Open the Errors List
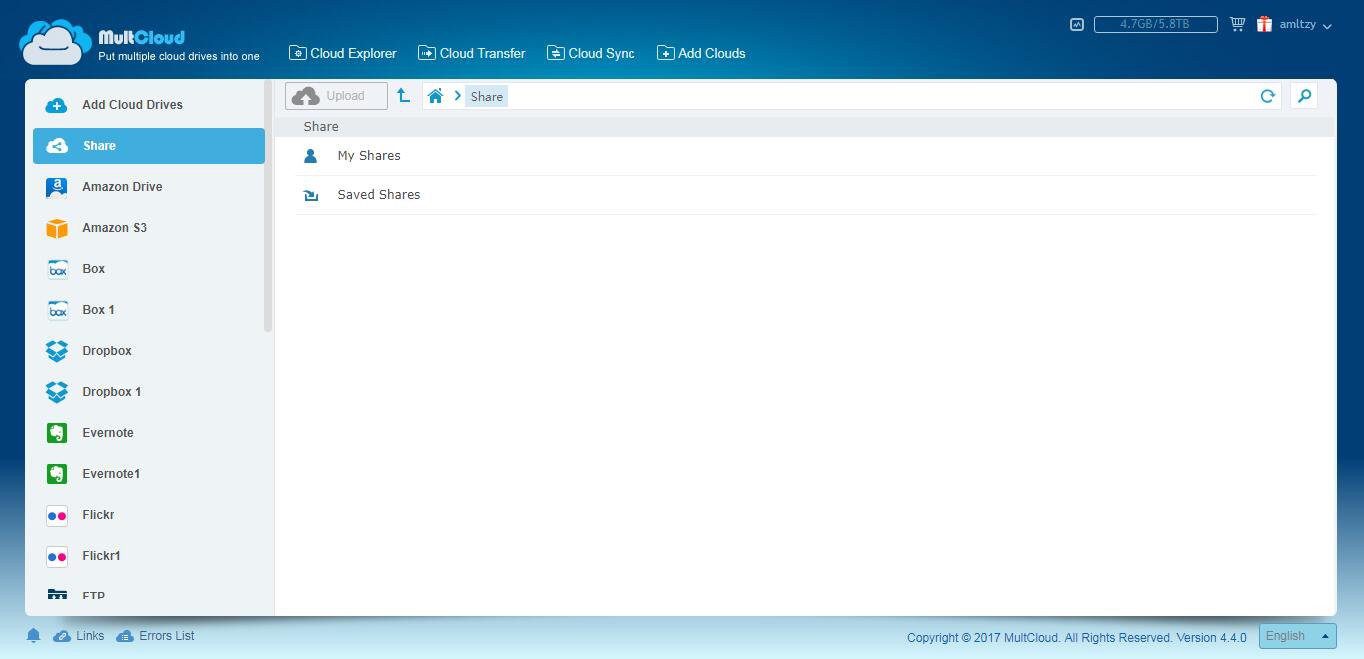 pos(156,636)
